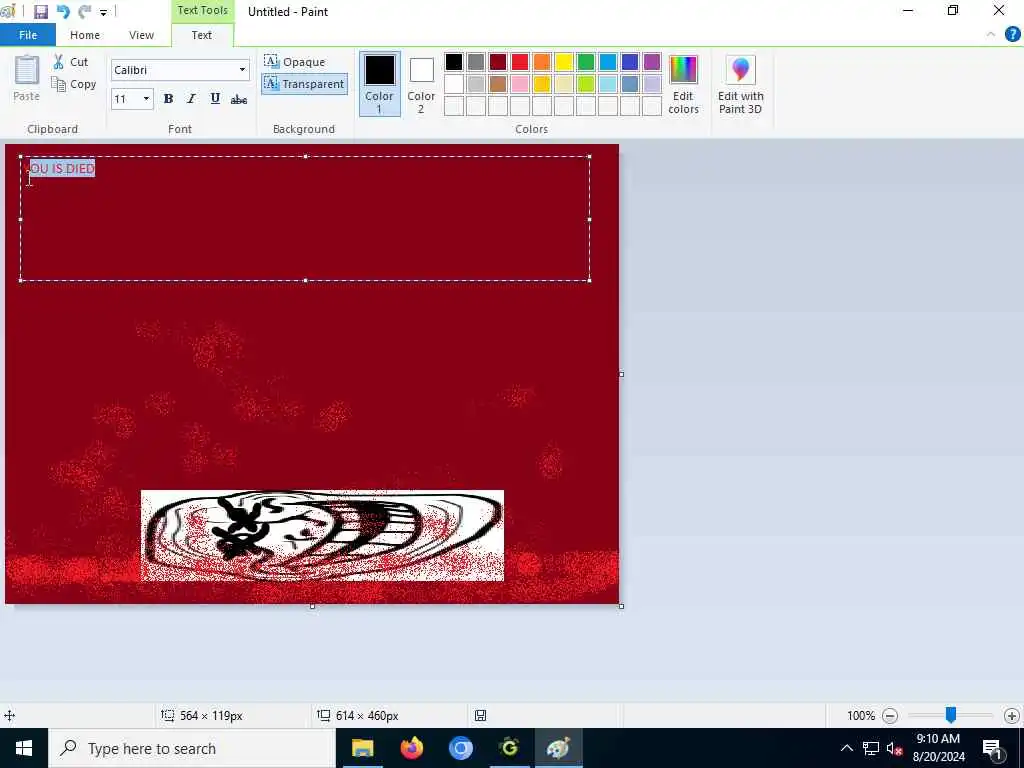Screen dimensions: 1024x768
Task: Pick the indigo color swatch
Action: coord(630,62)
